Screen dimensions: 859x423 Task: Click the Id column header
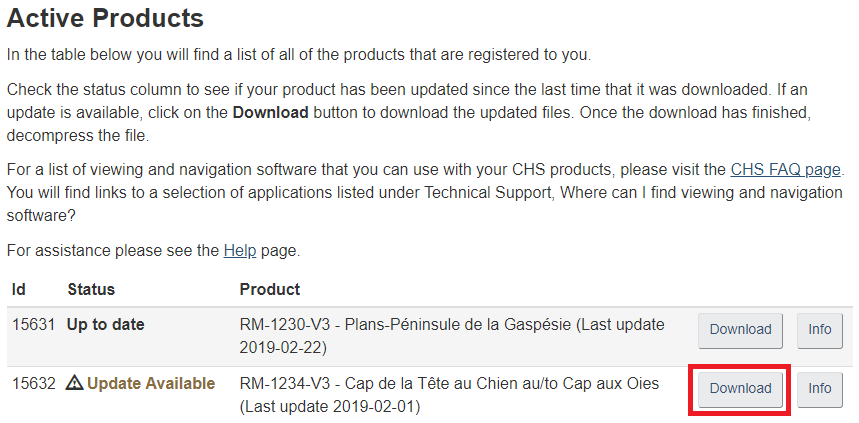click(19, 289)
